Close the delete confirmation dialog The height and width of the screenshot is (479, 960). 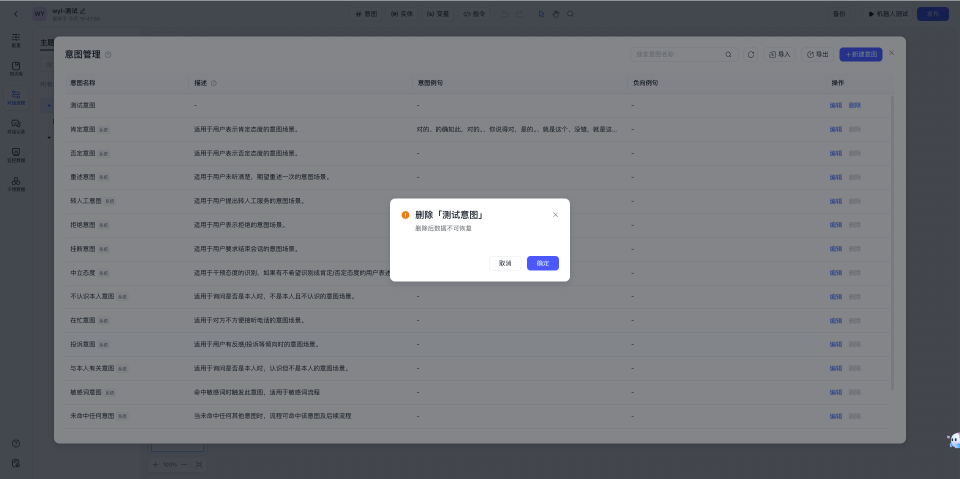pyautogui.click(x=556, y=214)
